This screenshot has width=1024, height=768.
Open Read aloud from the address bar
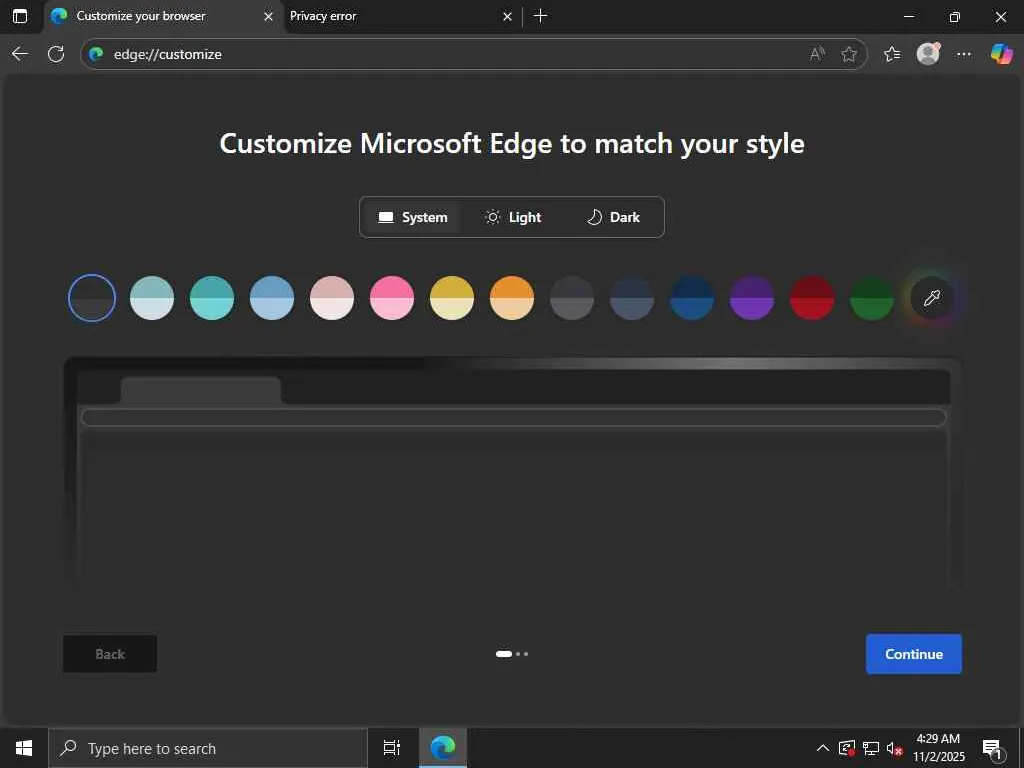coord(818,54)
